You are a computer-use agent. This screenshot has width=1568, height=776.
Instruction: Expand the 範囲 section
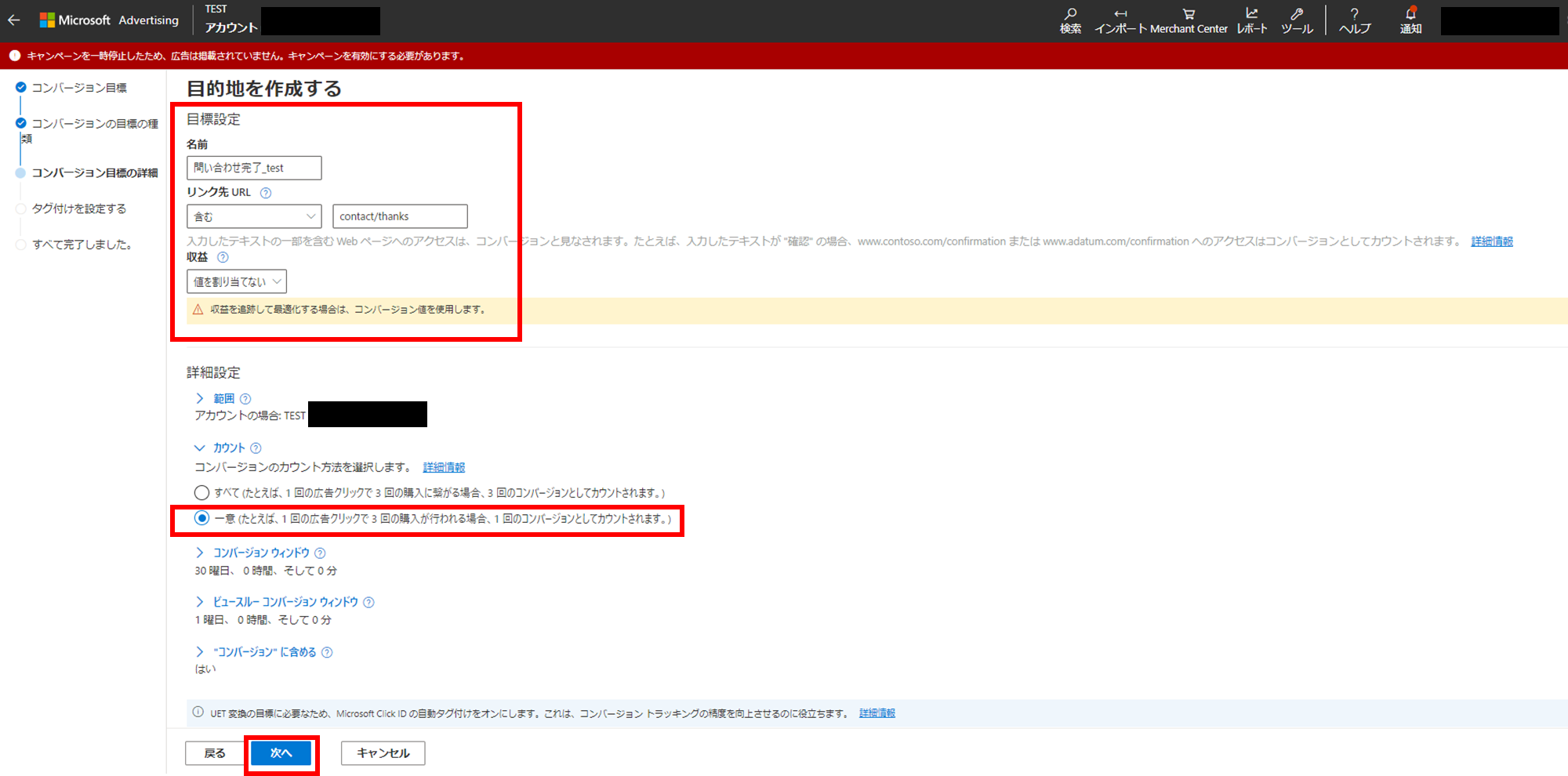click(199, 399)
